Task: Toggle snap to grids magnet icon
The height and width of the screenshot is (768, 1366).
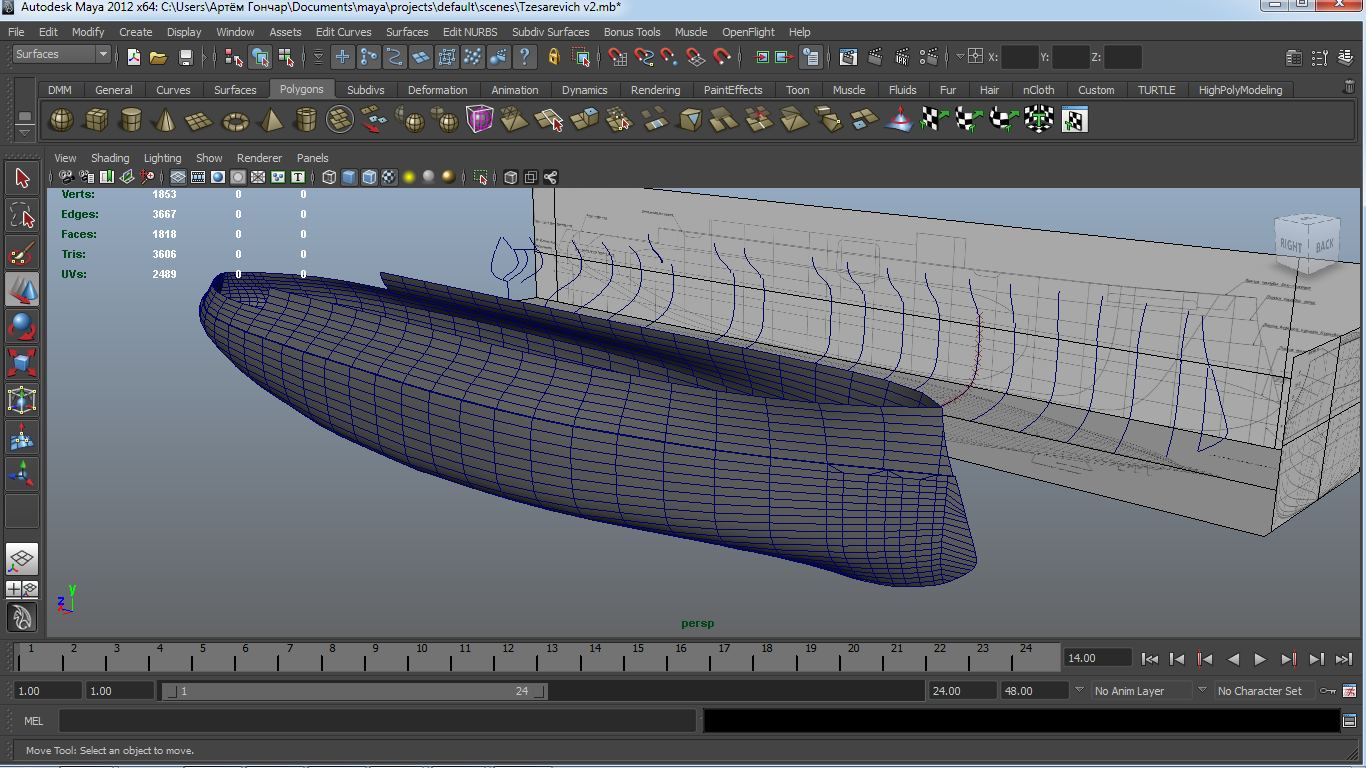Action: click(x=618, y=57)
